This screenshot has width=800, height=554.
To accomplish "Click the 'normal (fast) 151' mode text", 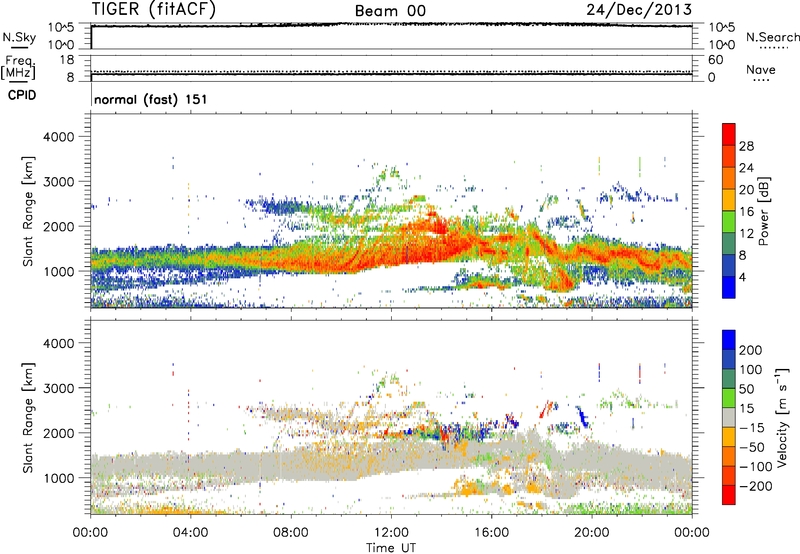I will [x=151, y=99].
